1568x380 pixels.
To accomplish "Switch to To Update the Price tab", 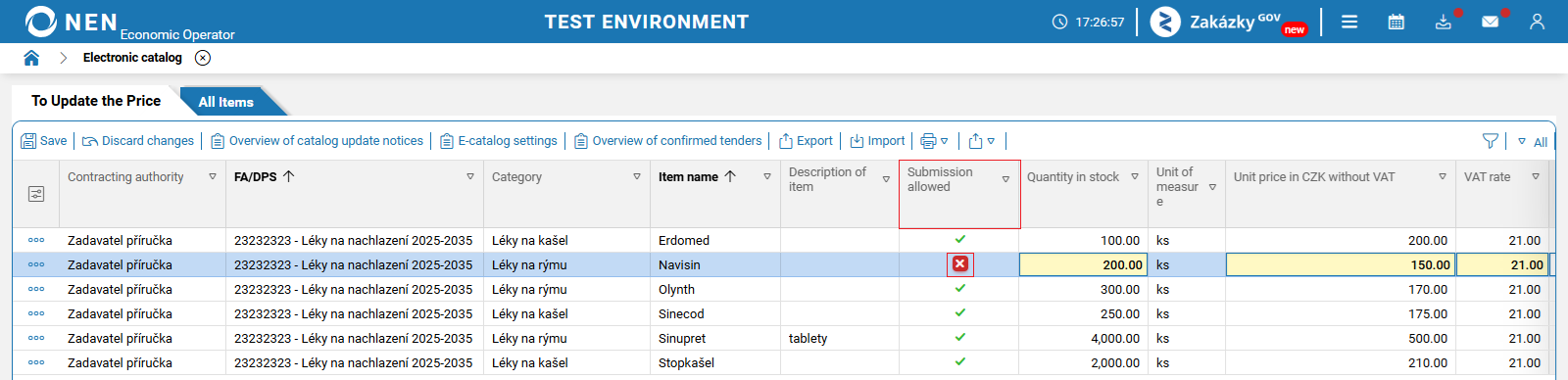I will [x=96, y=101].
